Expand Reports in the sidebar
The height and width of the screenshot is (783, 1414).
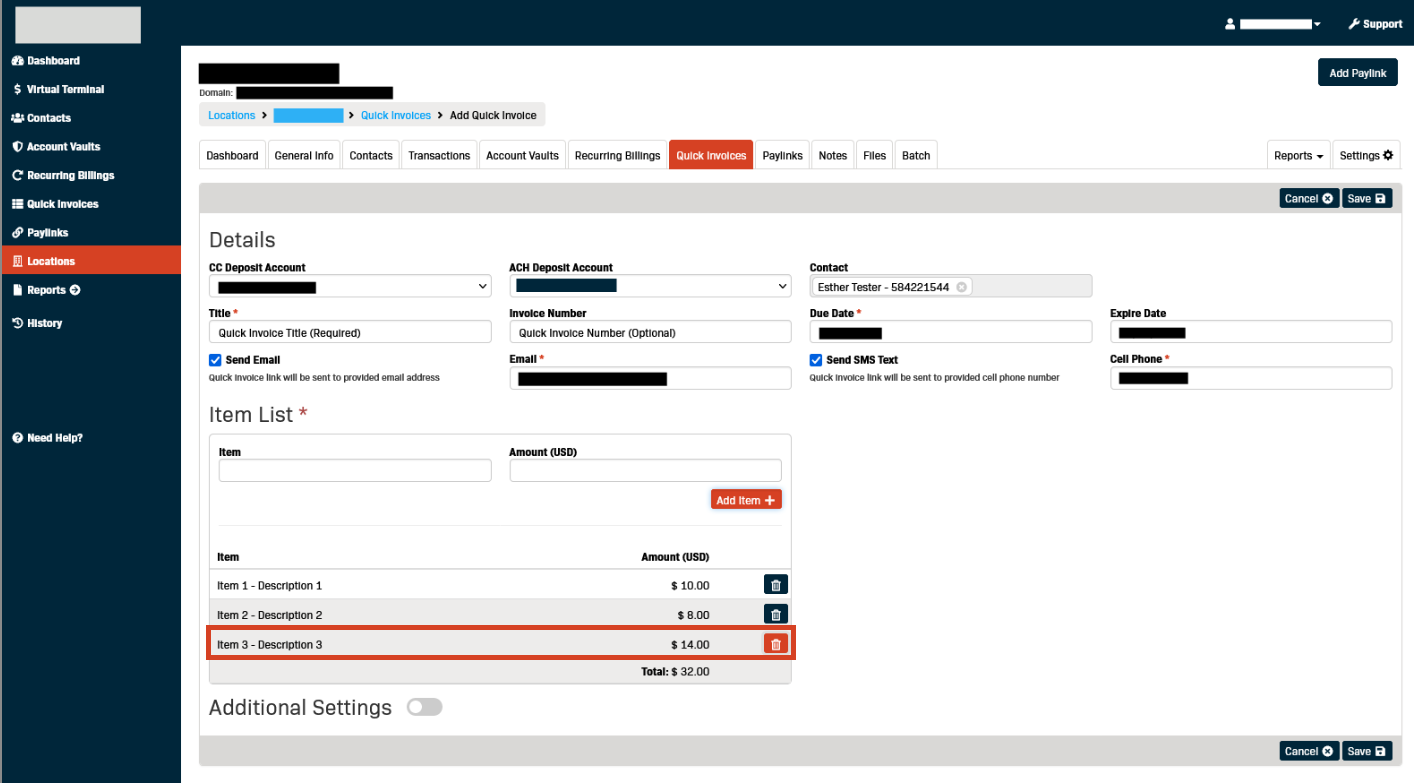[x=46, y=290]
